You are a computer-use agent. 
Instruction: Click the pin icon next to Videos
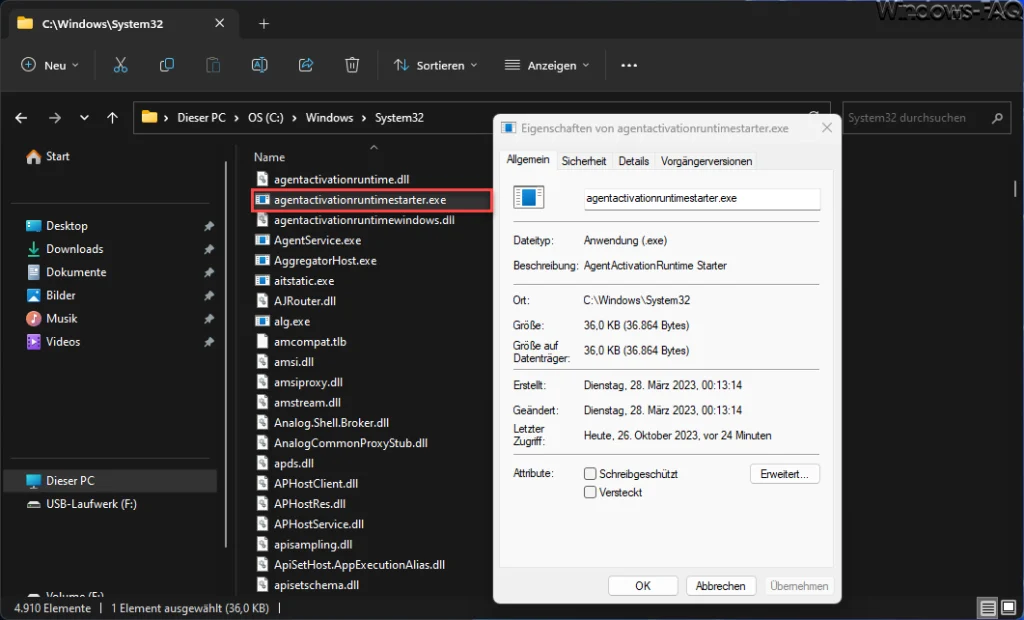tap(209, 342)
